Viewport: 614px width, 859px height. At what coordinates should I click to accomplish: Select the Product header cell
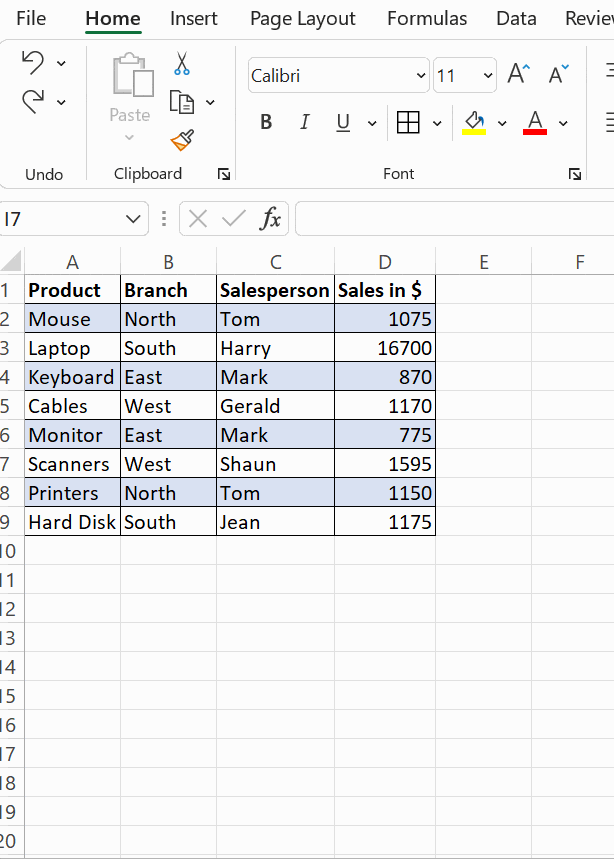(x=72, y=290)
